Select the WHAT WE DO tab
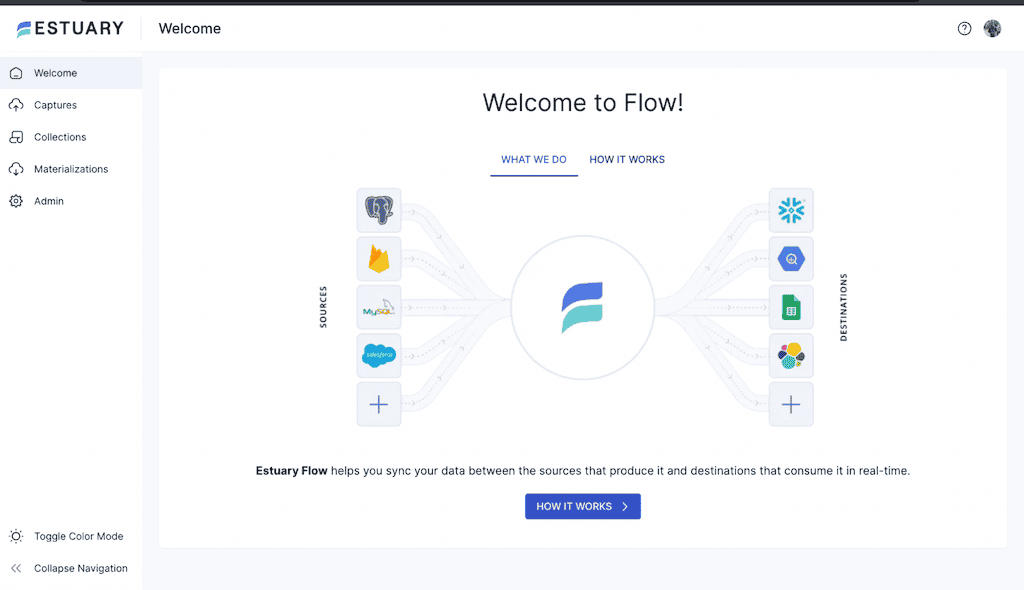Screen dimensions: 1024x590 tap(533, 159)
